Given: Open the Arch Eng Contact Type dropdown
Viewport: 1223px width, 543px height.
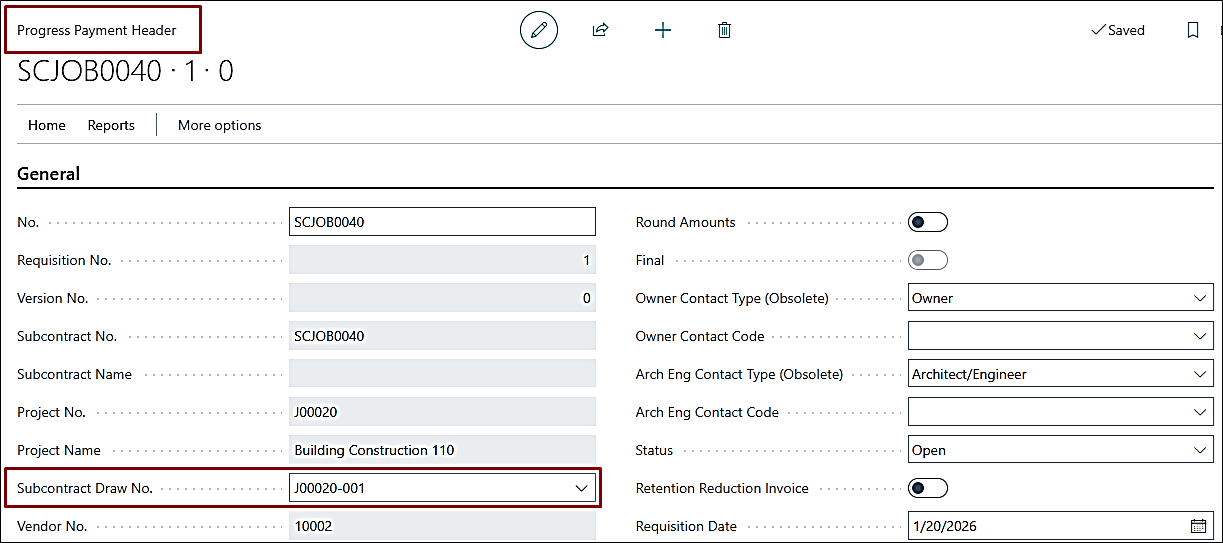Looking at the screenshot, I should click(1200, 374).
